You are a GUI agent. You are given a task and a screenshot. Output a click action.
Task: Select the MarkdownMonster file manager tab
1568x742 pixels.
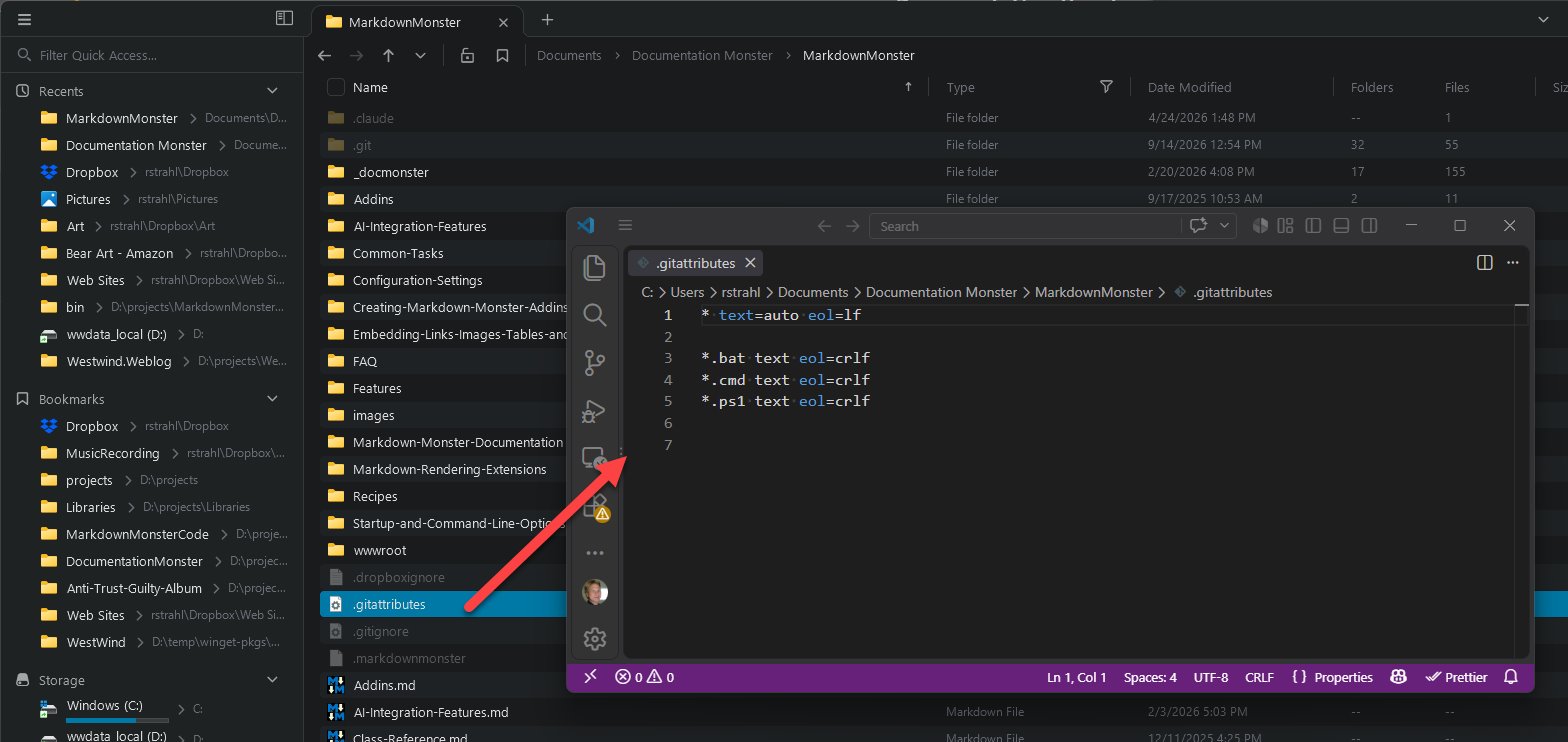coord(418,21)
